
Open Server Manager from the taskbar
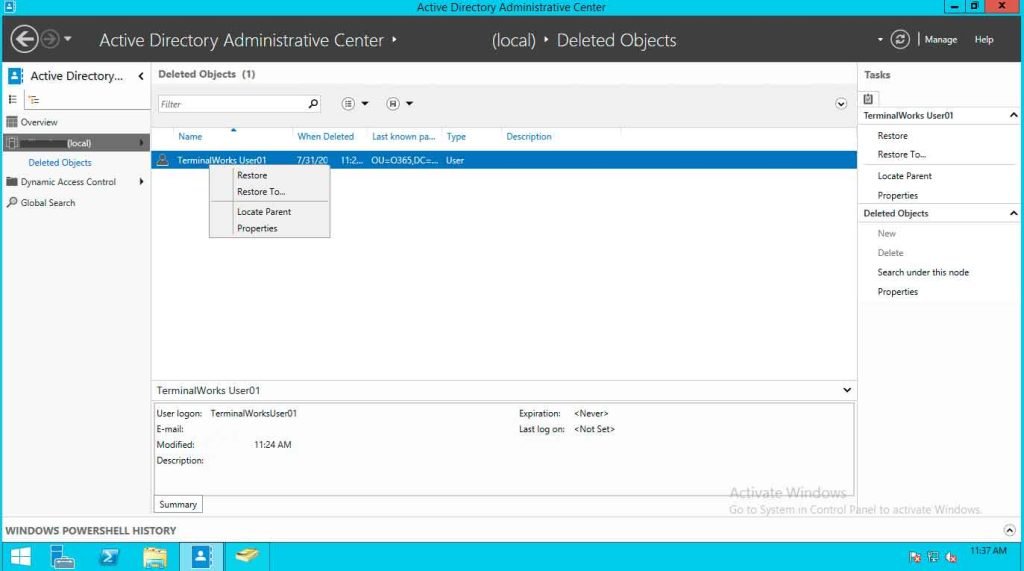[x=64, y=556]
